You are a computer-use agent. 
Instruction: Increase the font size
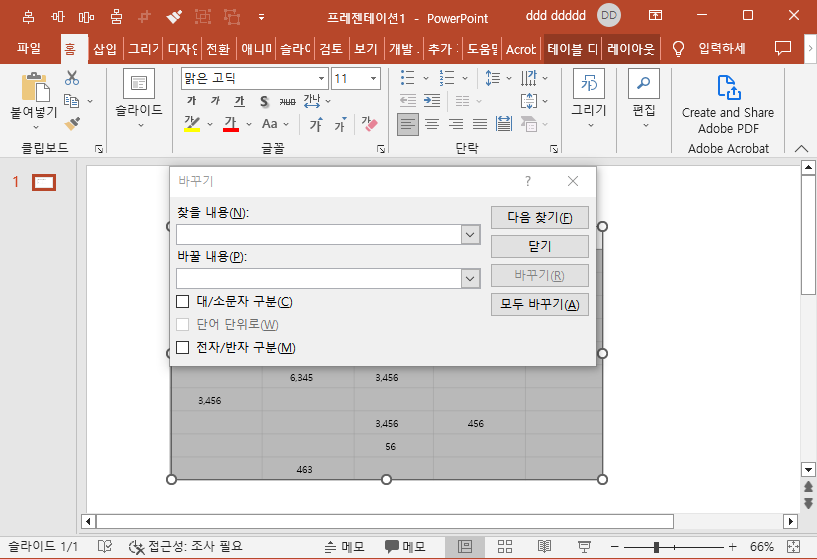click(x=316, y=125)
